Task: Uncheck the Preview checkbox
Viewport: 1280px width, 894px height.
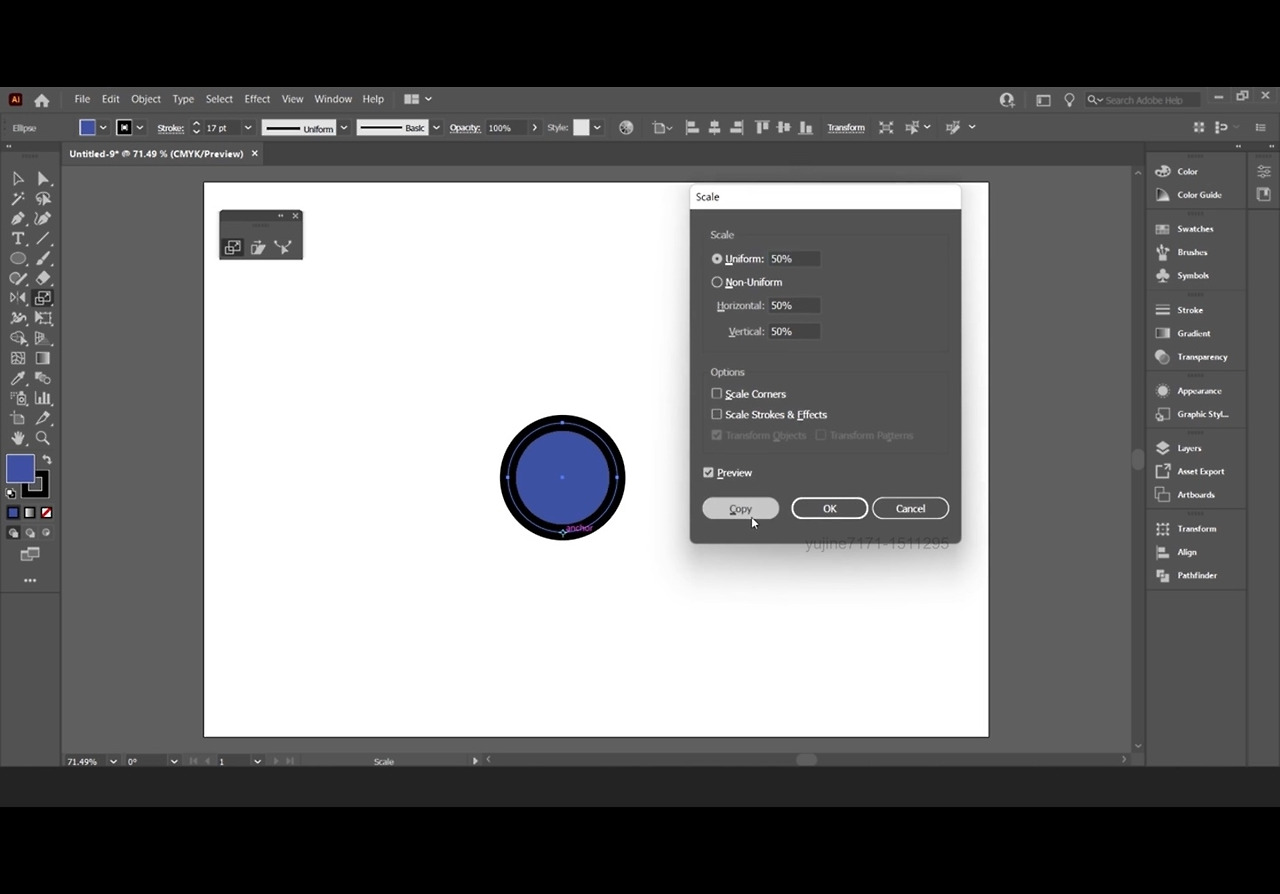Action: coord(708,473)
